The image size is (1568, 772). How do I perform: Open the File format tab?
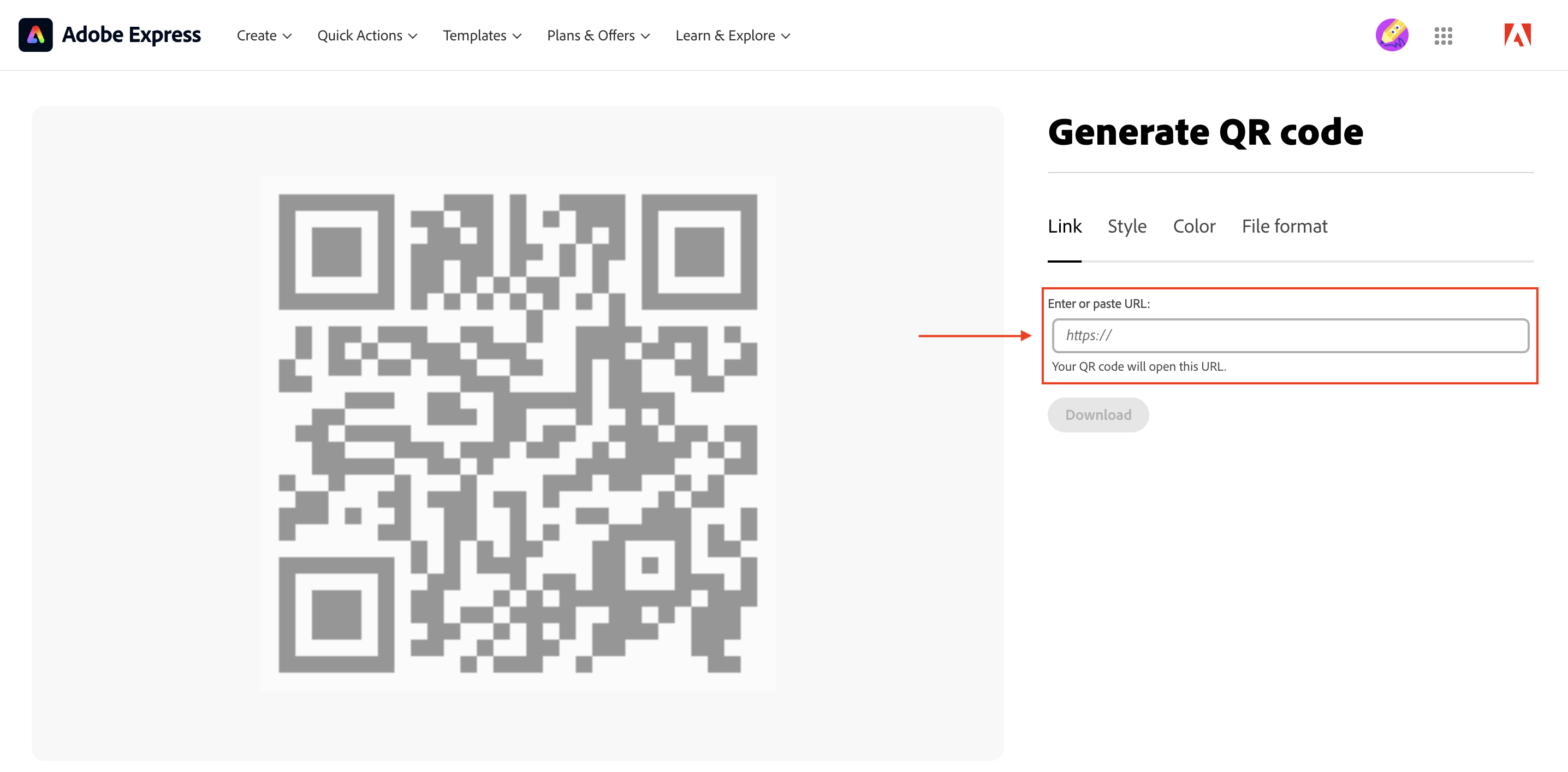(1284, 227)
